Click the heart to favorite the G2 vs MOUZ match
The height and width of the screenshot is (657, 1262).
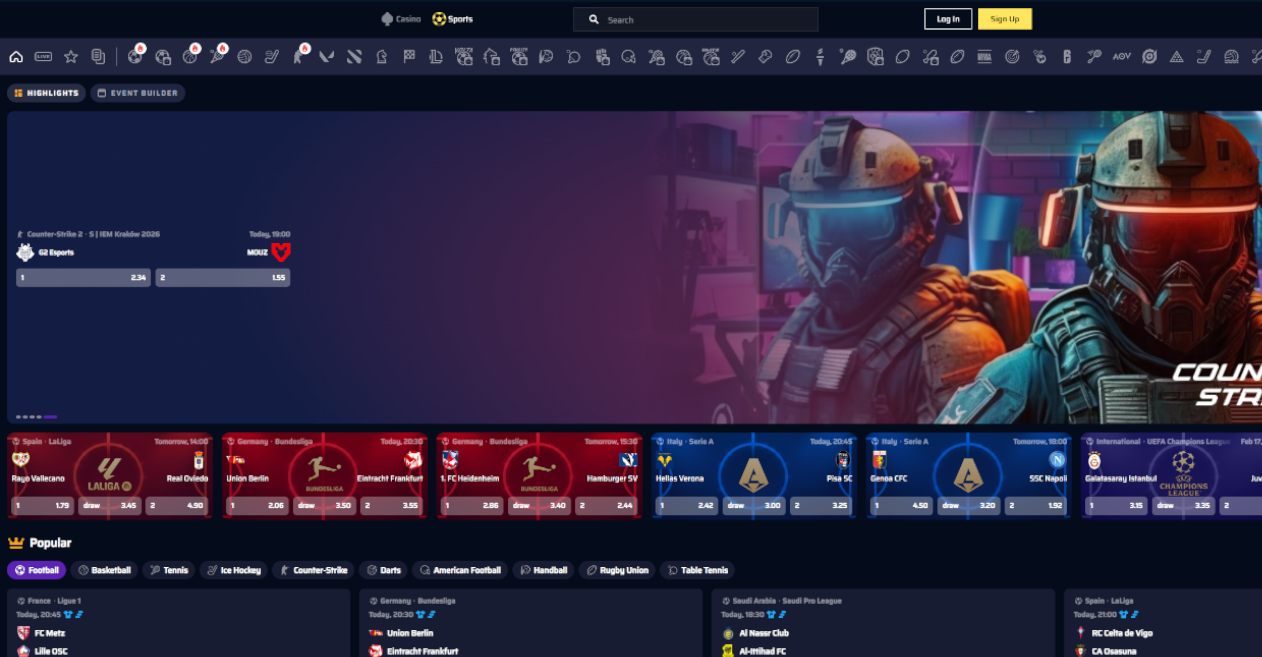283,252
